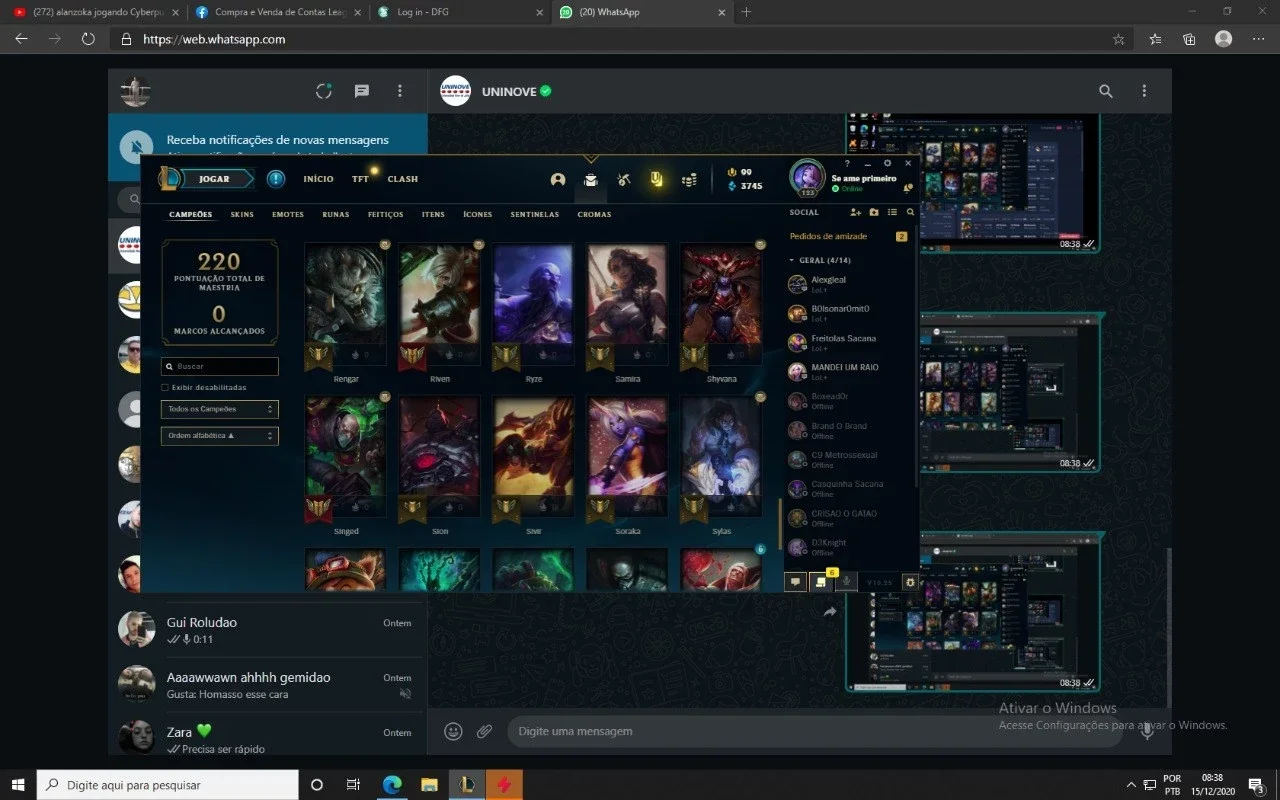Click the WhatsApp new chat icon

point(362,91)
